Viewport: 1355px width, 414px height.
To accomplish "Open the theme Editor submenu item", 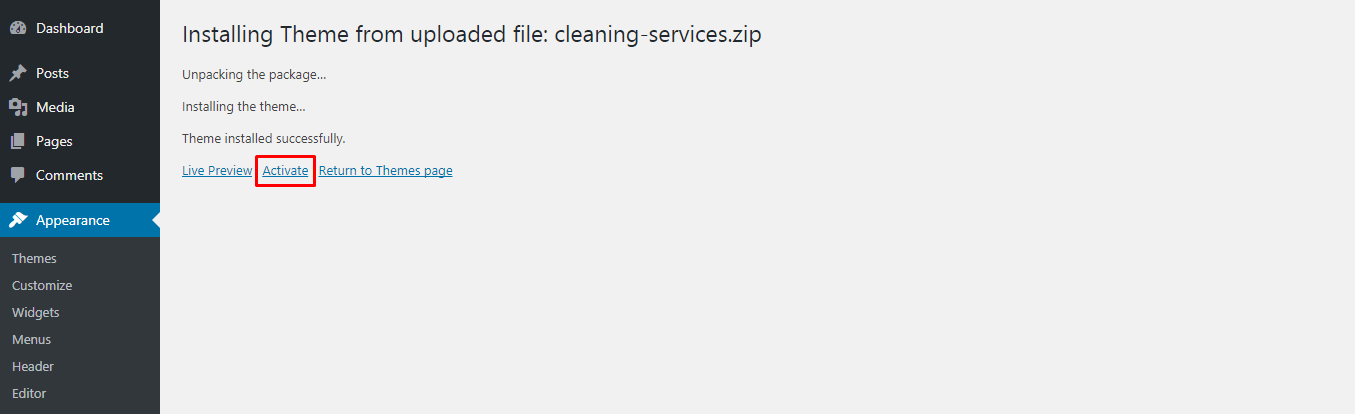I will click(x=29, y=394).
